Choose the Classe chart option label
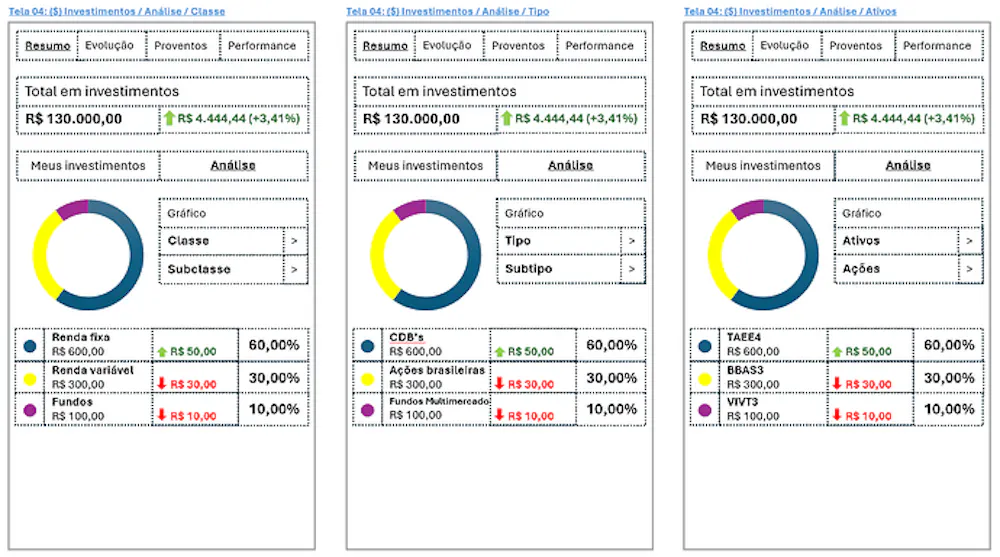The height and width of the screenshot is (557, 1000). tap(188, 241)
